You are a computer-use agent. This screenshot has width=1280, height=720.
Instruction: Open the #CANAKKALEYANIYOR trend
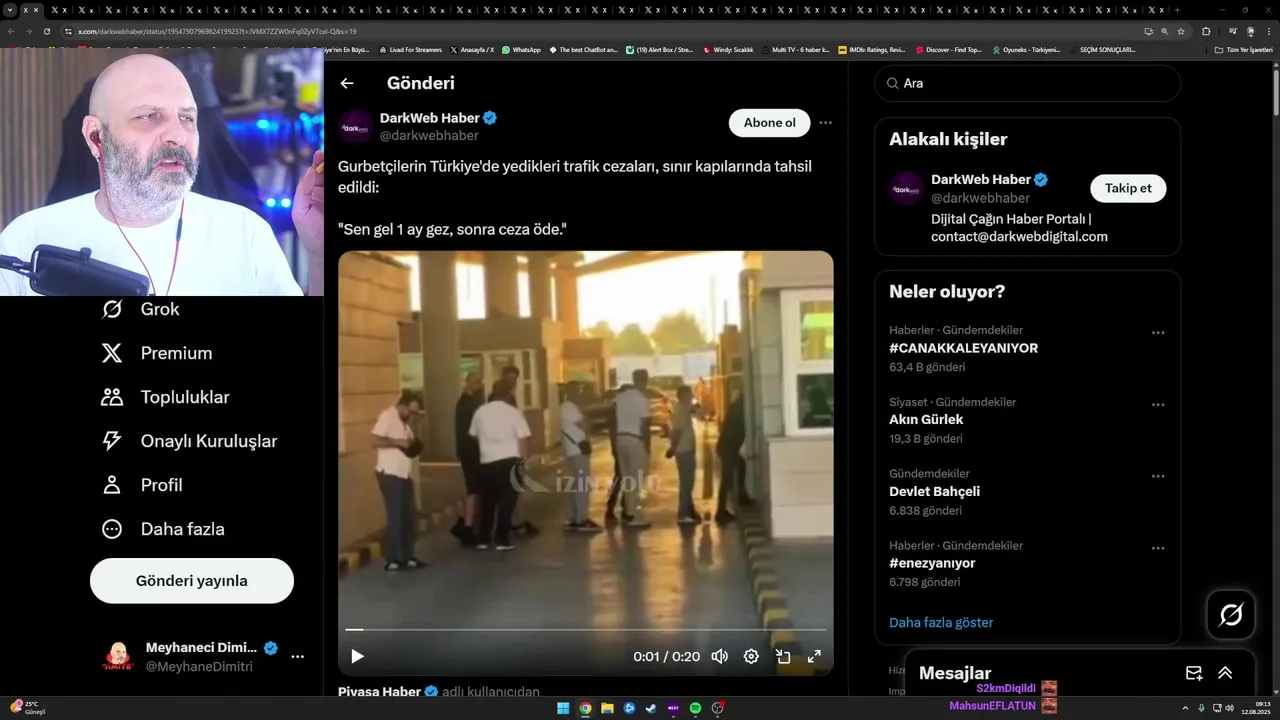pyautogui.click(x=963, y=348)
